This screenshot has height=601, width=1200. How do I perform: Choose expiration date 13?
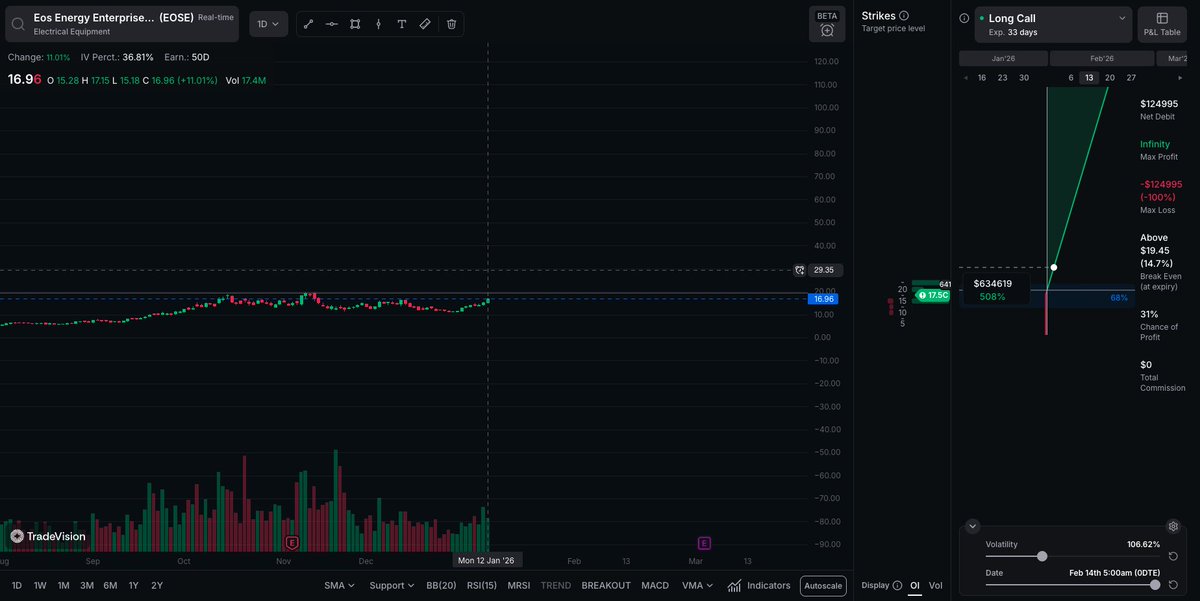[1089, 78]
